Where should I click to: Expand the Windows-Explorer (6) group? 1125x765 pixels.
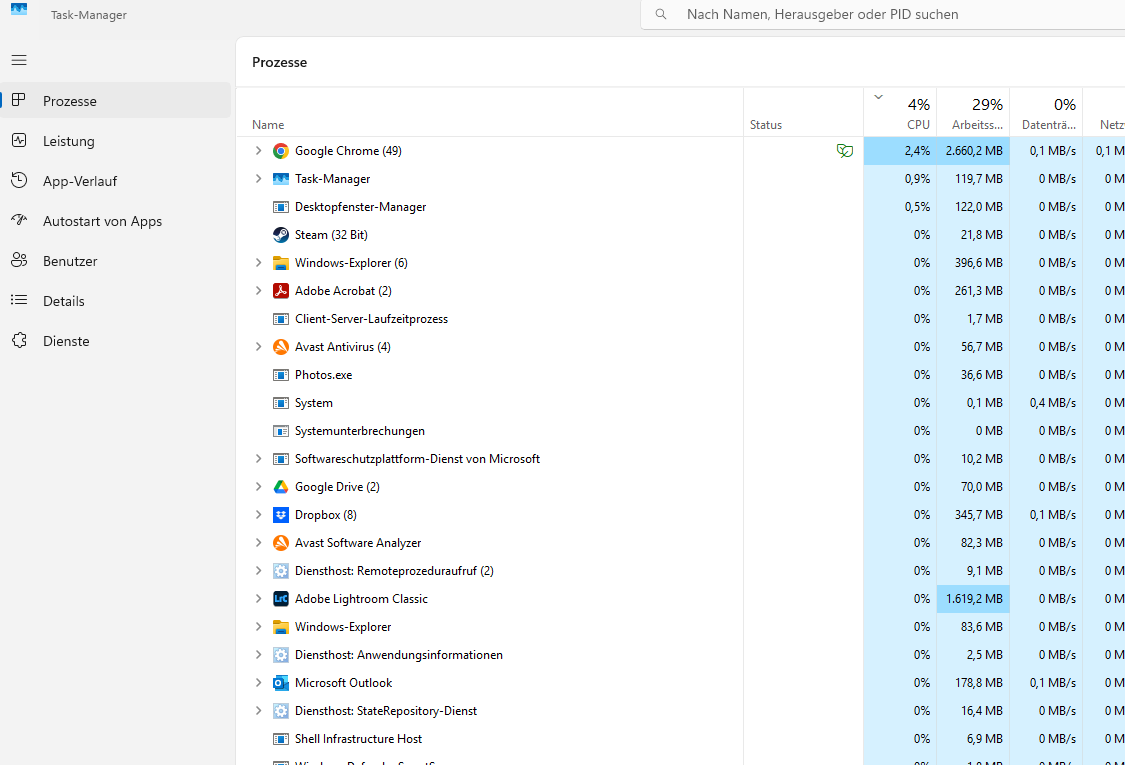click(258, 263)
